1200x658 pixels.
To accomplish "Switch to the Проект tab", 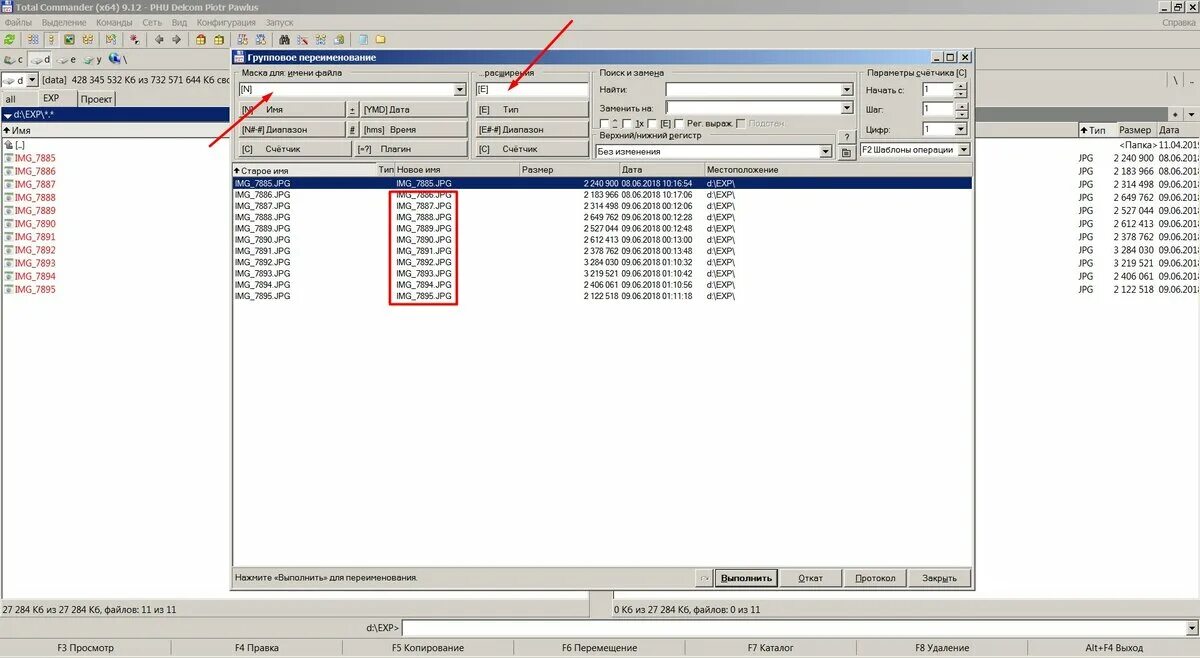I will 97,99.
